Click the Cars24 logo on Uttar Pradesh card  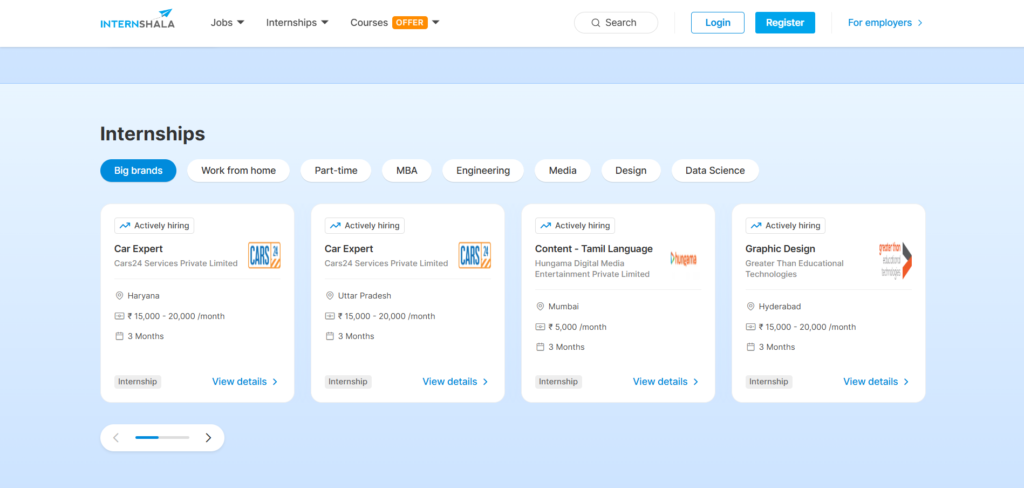point(475,255)
